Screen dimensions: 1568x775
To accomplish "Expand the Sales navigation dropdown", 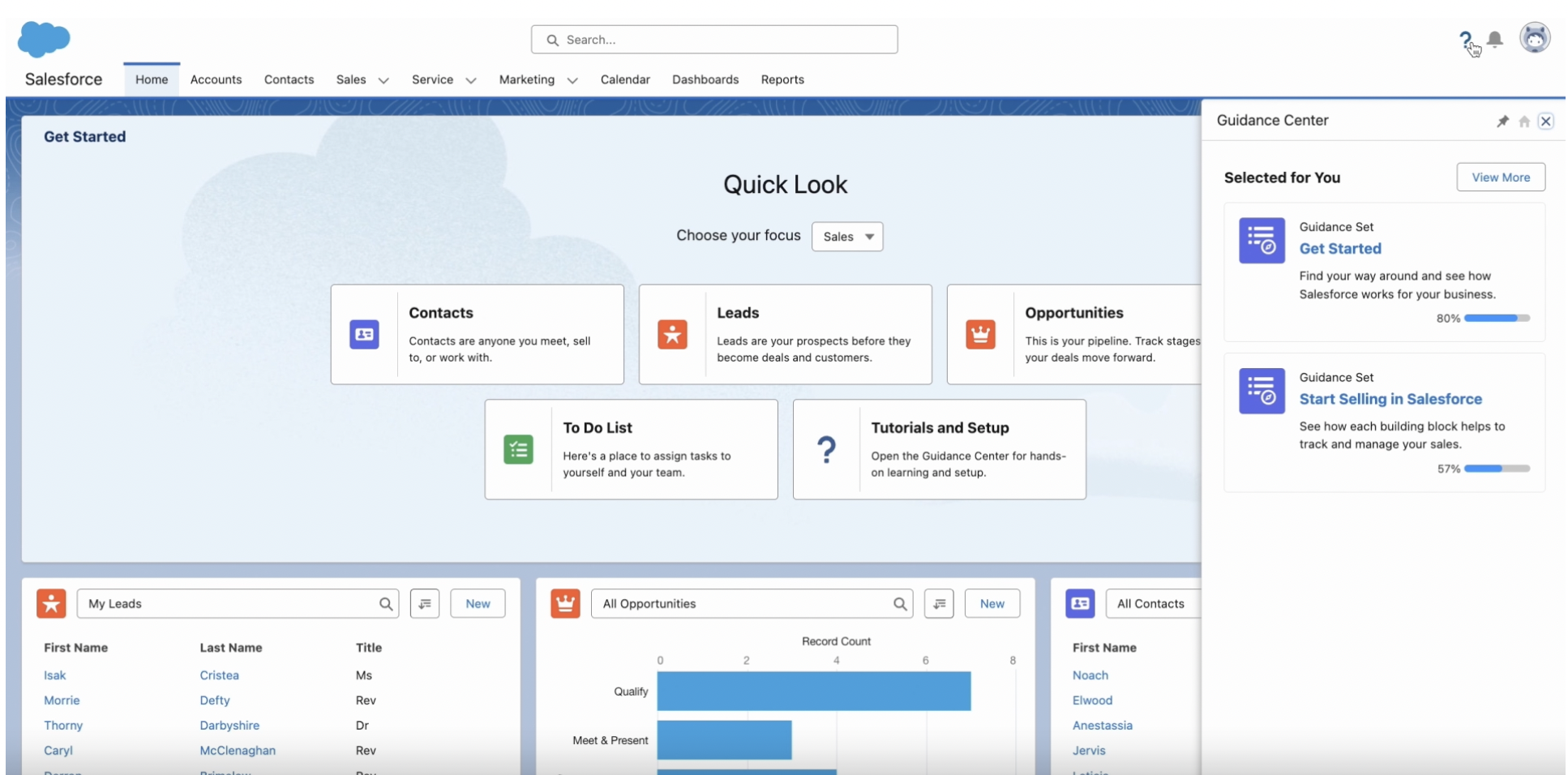I will coord(383,80).
